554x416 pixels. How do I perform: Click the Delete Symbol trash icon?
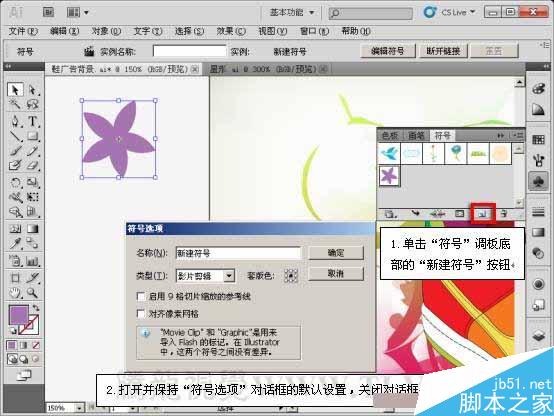pyautogui.click(x=504, y=213)
